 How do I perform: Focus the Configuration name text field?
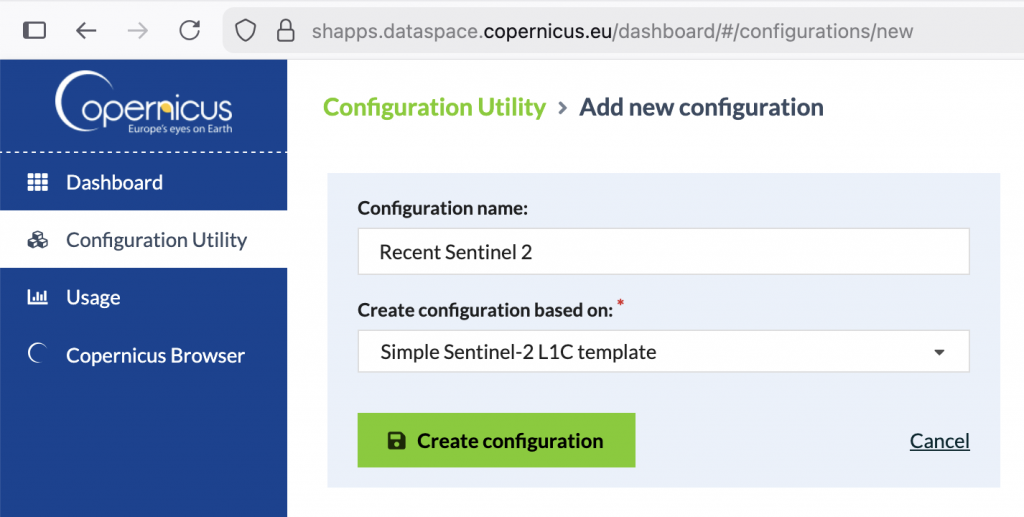click(x=663, y=252)
